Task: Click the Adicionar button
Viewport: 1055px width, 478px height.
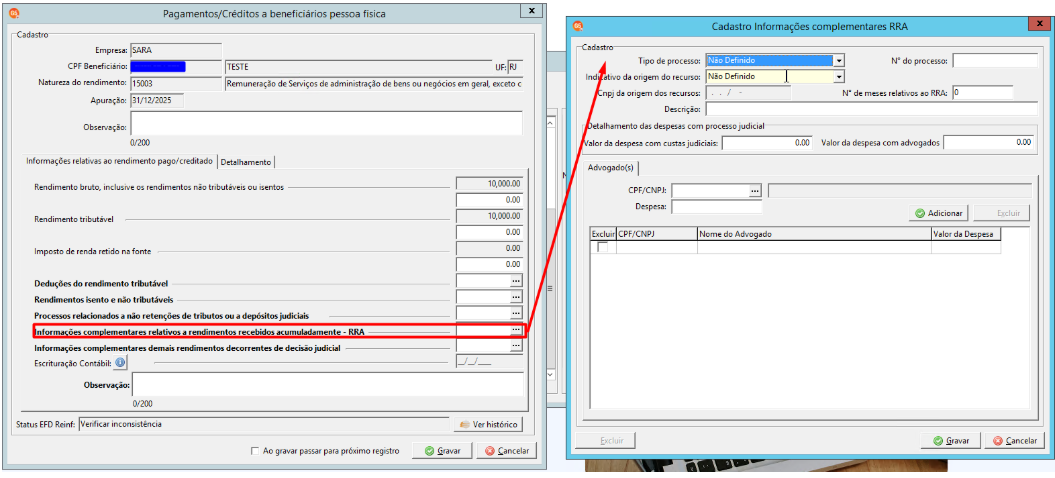Action: point(939,213)
